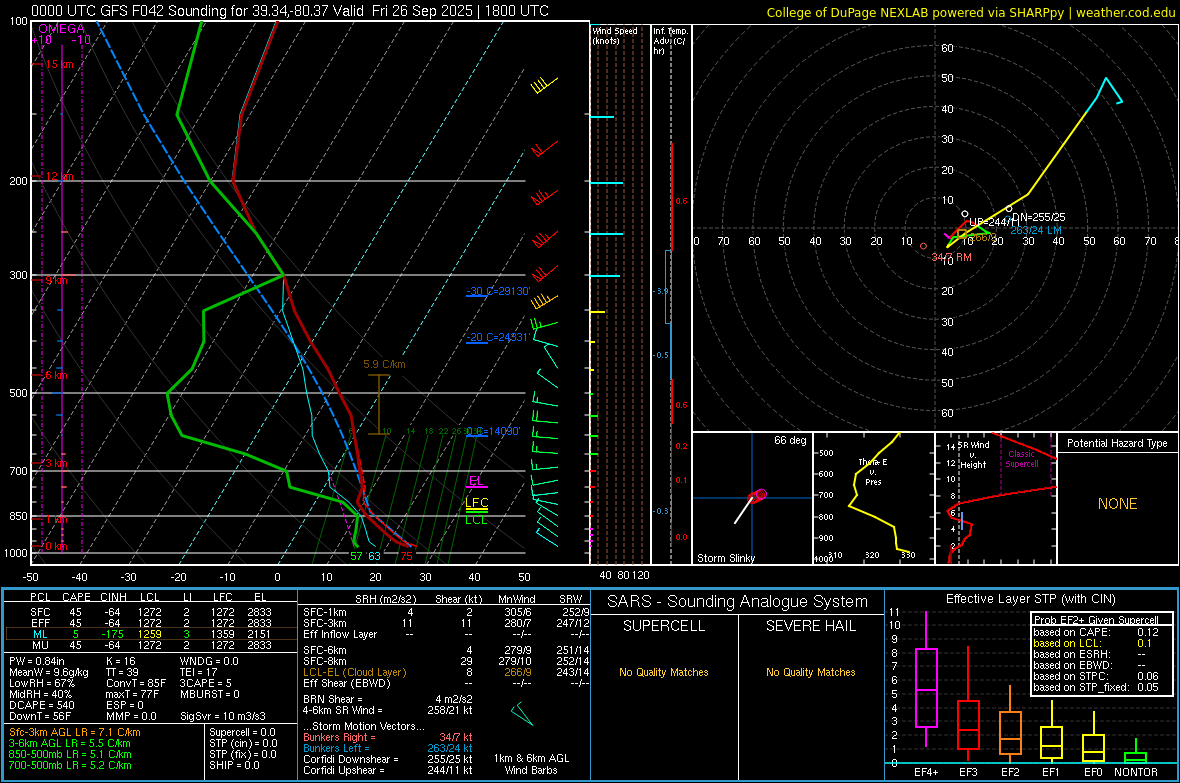Select the 12 km height marker
The height and width of the screenshot is (783, 1180).
[57, 176]
